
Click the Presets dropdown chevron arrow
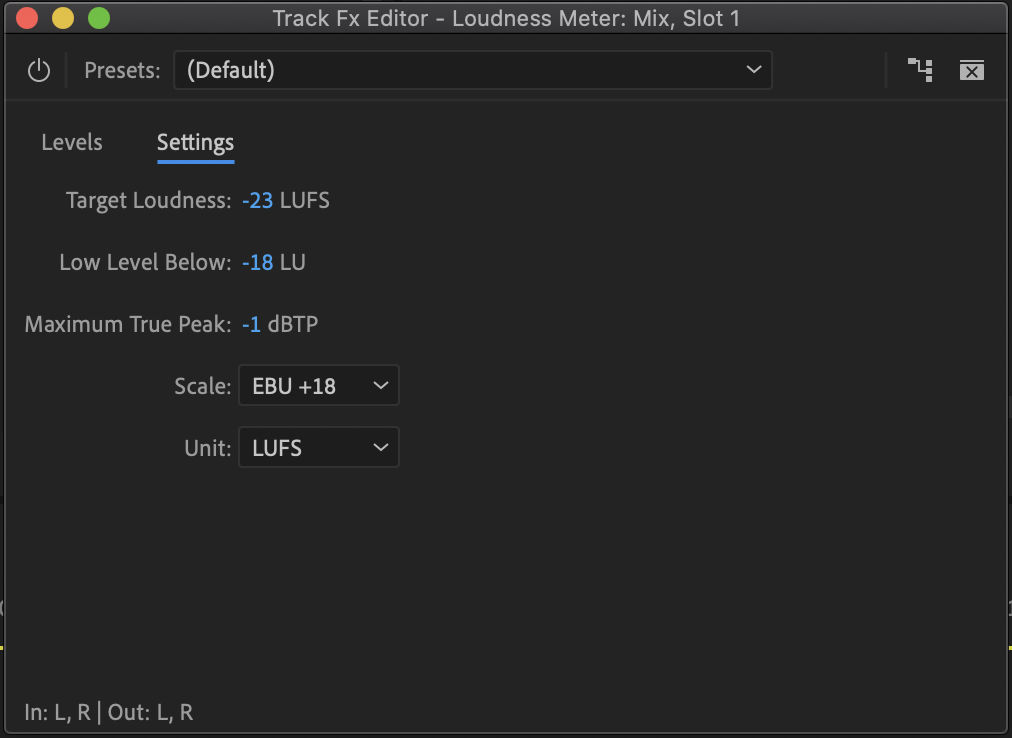[753, 70]
